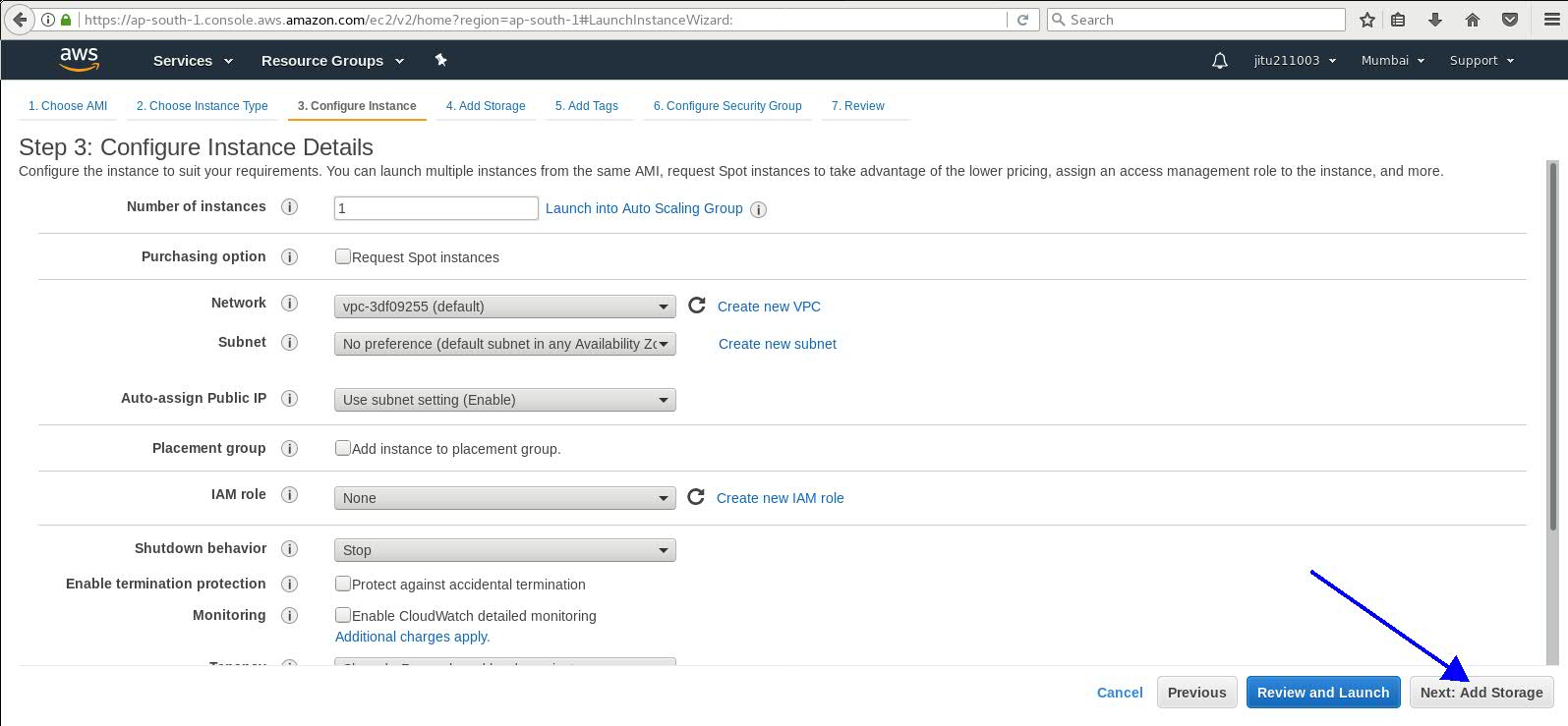This screenshot has width=1568, height=726.
Task: Jump to step 4 Add Storage tab
Action: [486, 106]
